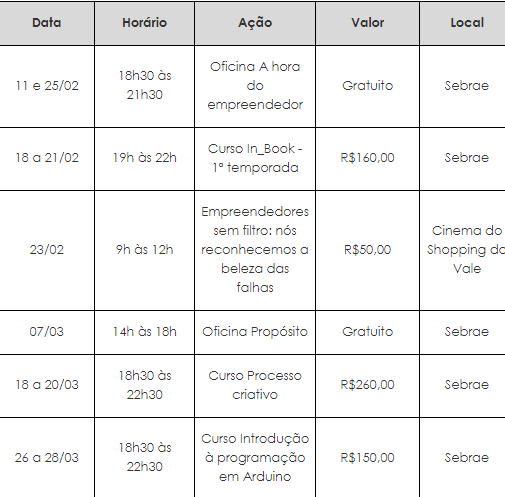Image resolution: width=505 pixels, height=497 pixels.
Task: Click the Valor column header
Action: click(367, 23)
